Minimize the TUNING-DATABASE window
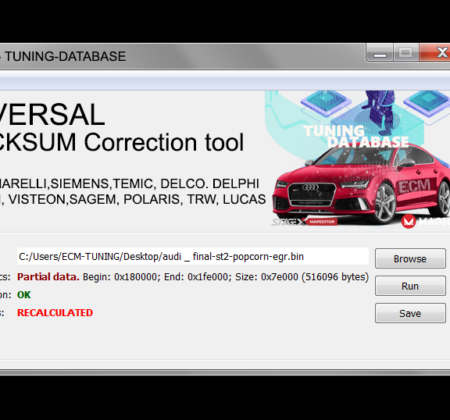The height and width of the screenshot is (420, 450). pyautogui.click(x=380, y=53)
